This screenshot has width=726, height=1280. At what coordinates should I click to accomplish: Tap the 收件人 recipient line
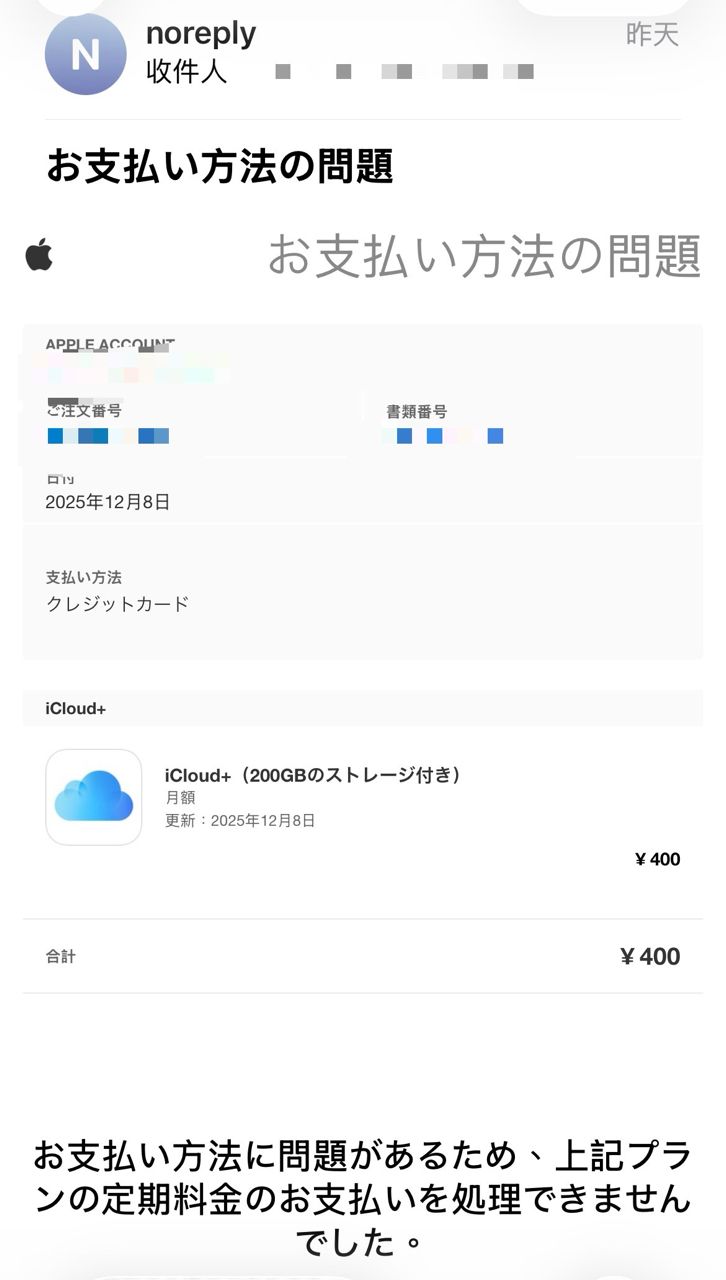187,71
